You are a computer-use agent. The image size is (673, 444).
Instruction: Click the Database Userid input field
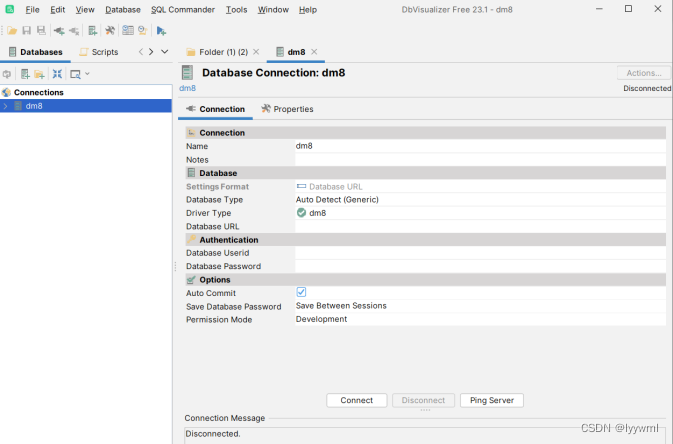coord(480,253)
